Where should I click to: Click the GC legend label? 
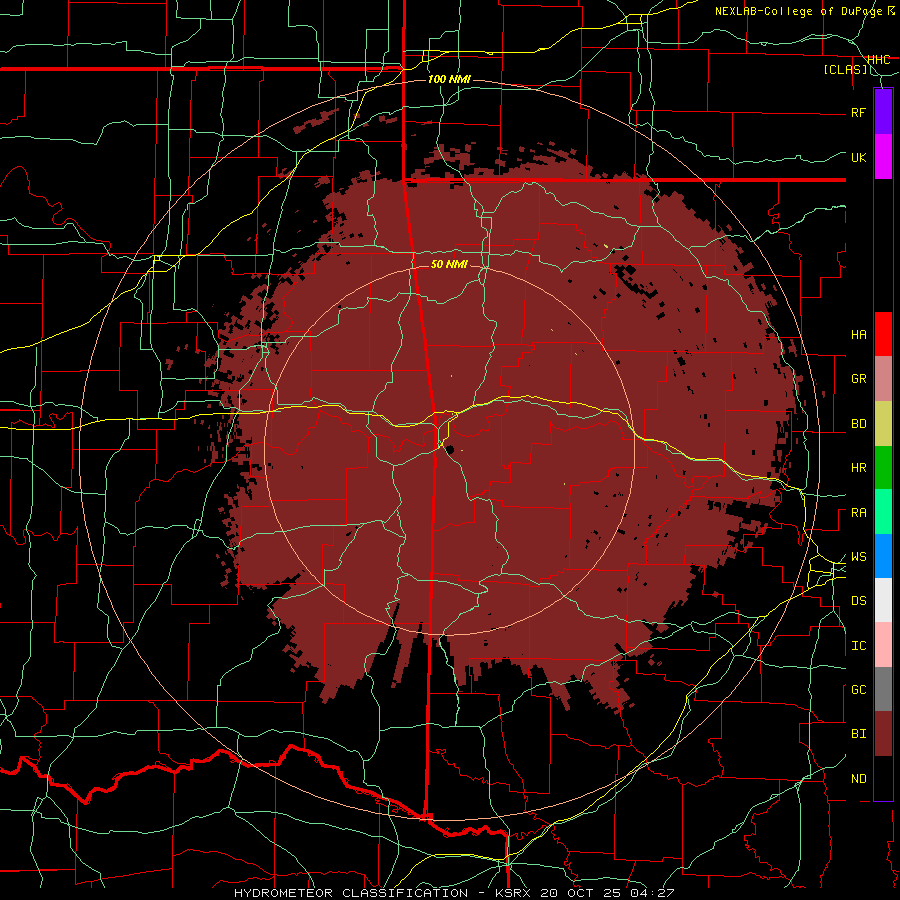(858, 690)
